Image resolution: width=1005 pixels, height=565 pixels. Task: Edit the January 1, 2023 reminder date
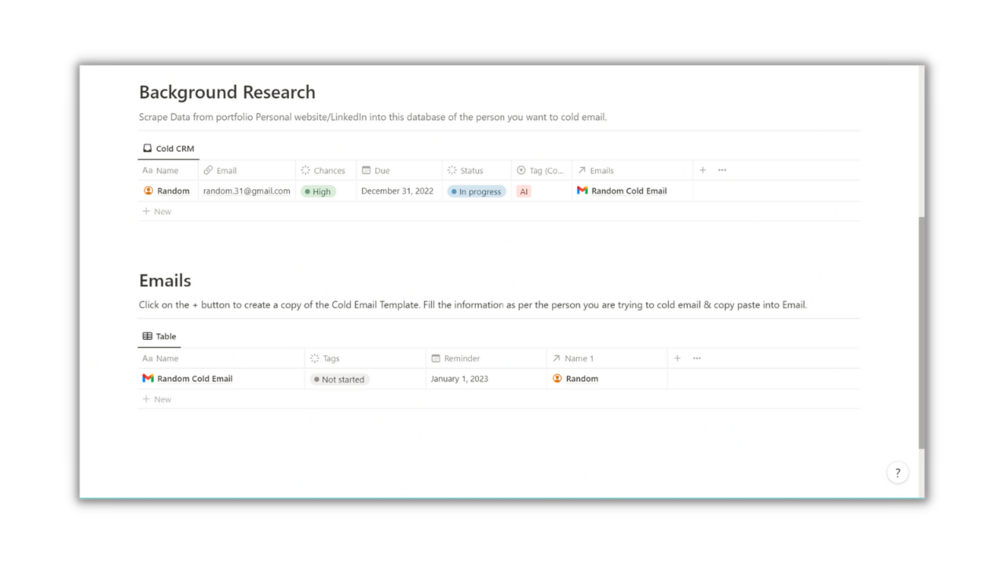pyautogui.click(x=460, y=379)
